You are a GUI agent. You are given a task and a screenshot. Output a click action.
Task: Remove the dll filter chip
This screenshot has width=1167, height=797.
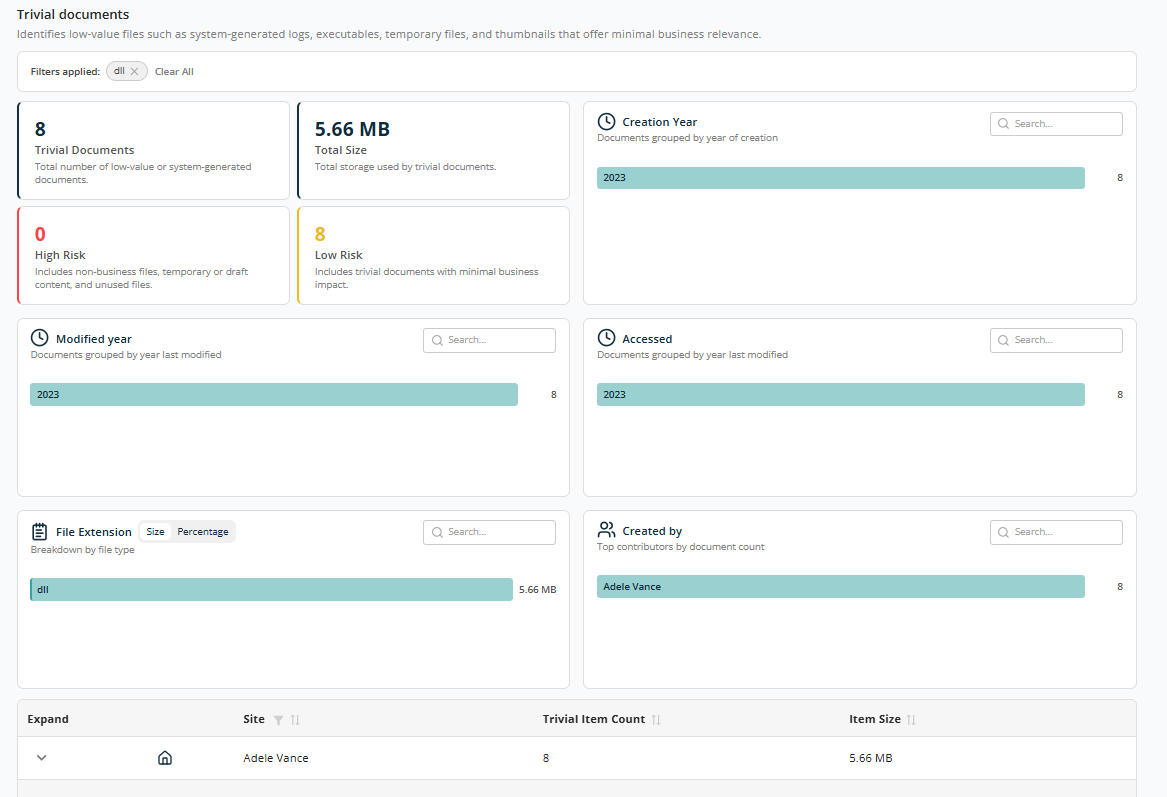(134, 71)
